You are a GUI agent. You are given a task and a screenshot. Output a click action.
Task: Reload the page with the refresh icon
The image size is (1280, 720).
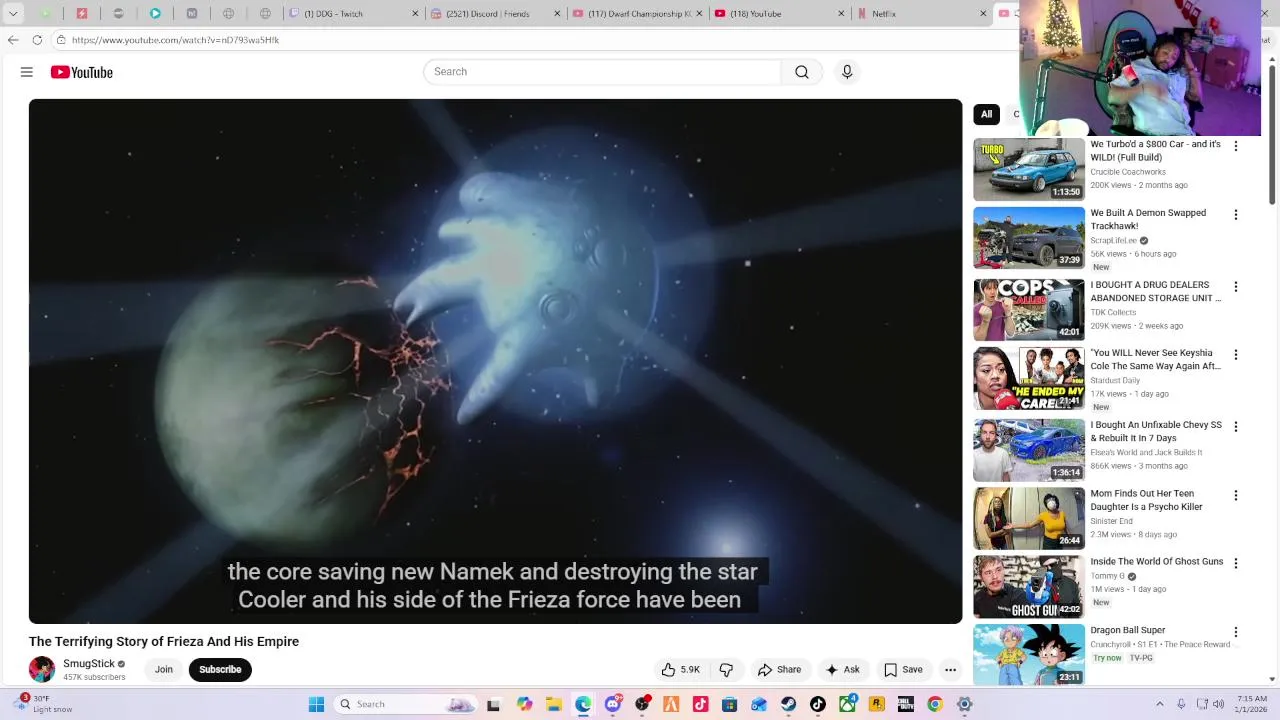click(x=37, y=40)
